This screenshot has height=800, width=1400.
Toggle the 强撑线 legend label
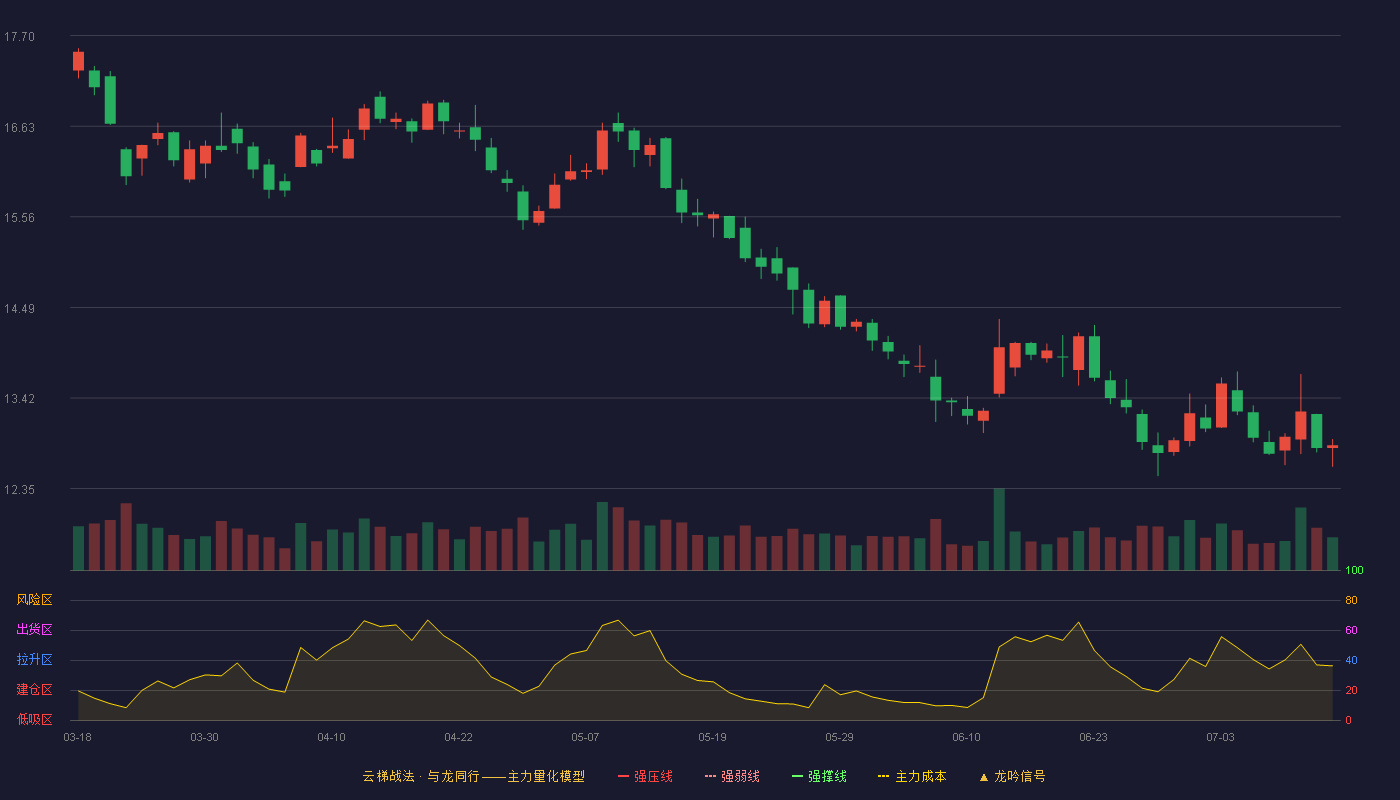pos(827,776)
